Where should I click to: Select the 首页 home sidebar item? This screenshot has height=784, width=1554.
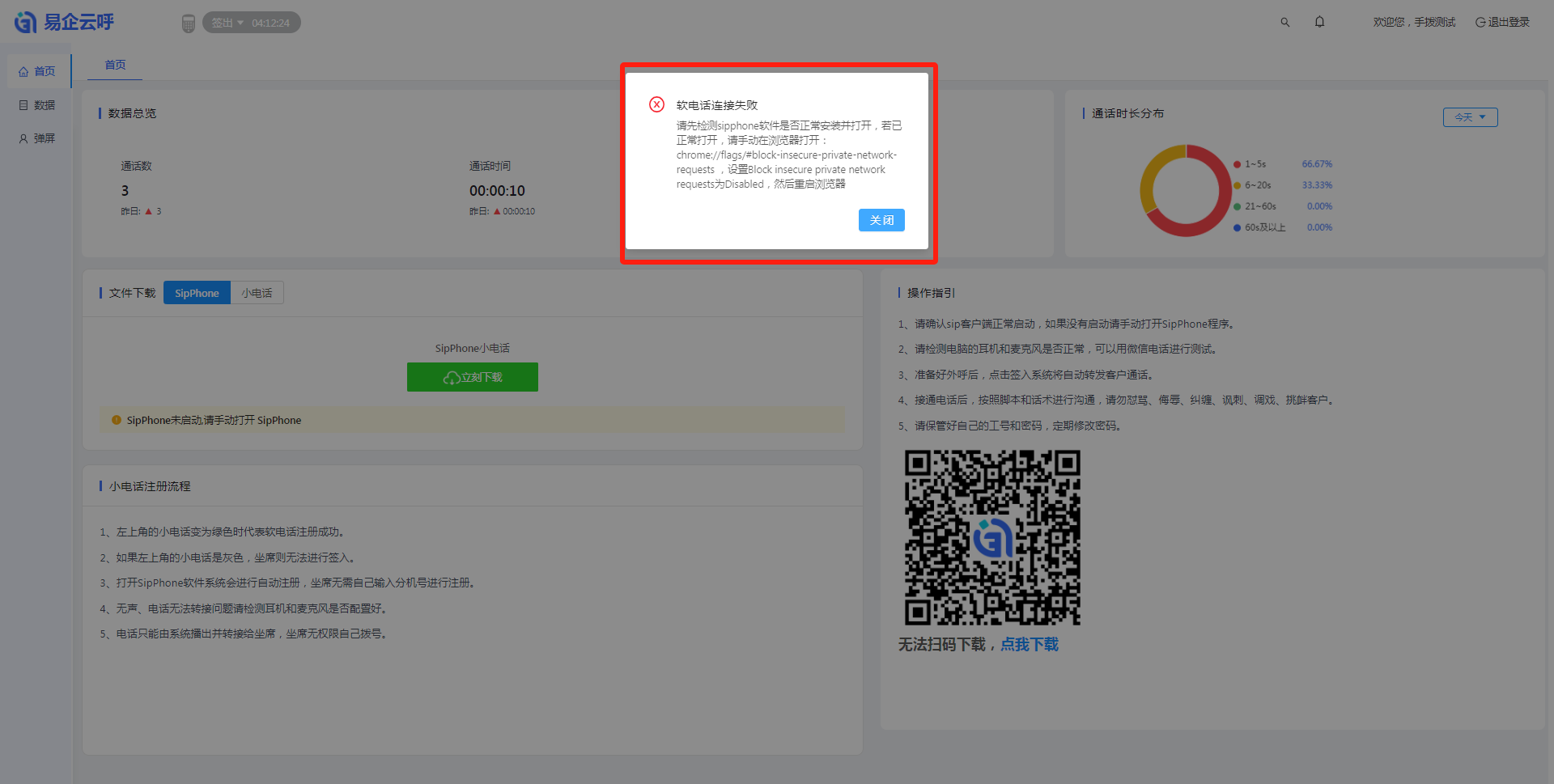pyautogui.click(x=37, y=71)
